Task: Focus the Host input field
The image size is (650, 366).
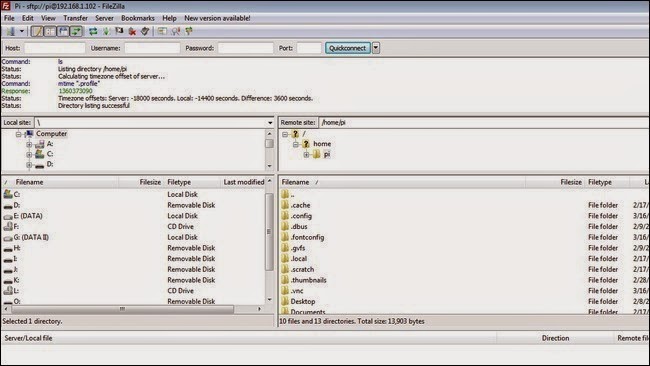Action: click(55, 48)
